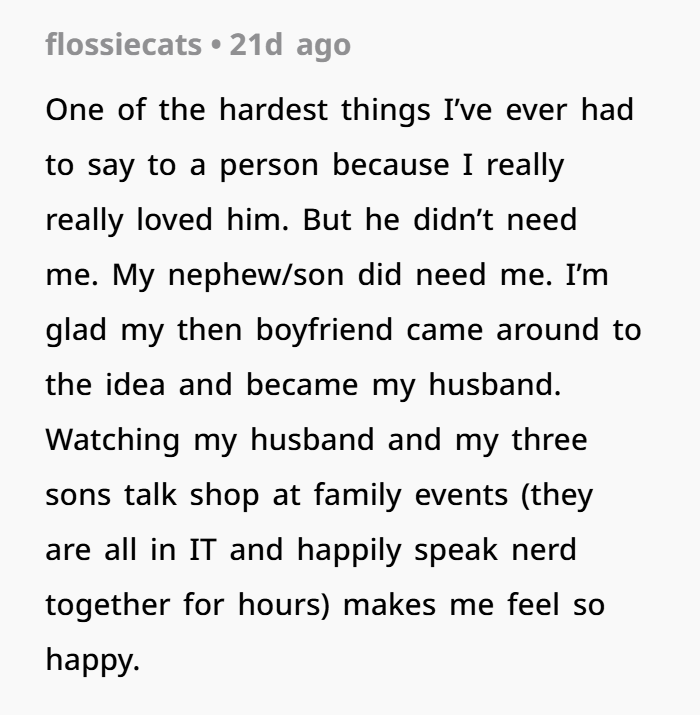This screenshot has width=700, height=715.
Task: Click the word "happily" in the comment
Action: click(349, 550)
